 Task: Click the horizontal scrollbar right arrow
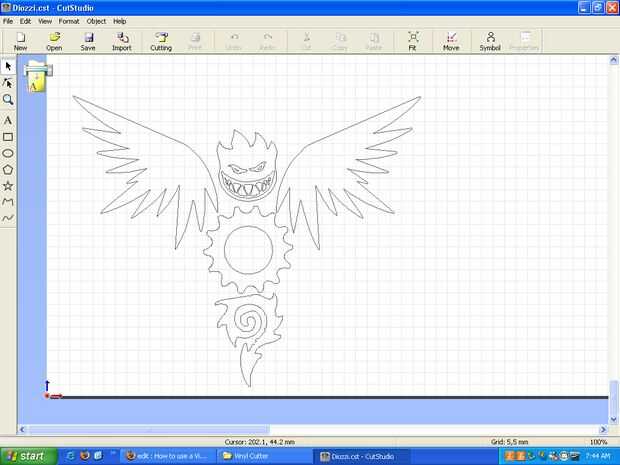pyautogui.click(x=603, y=429)
